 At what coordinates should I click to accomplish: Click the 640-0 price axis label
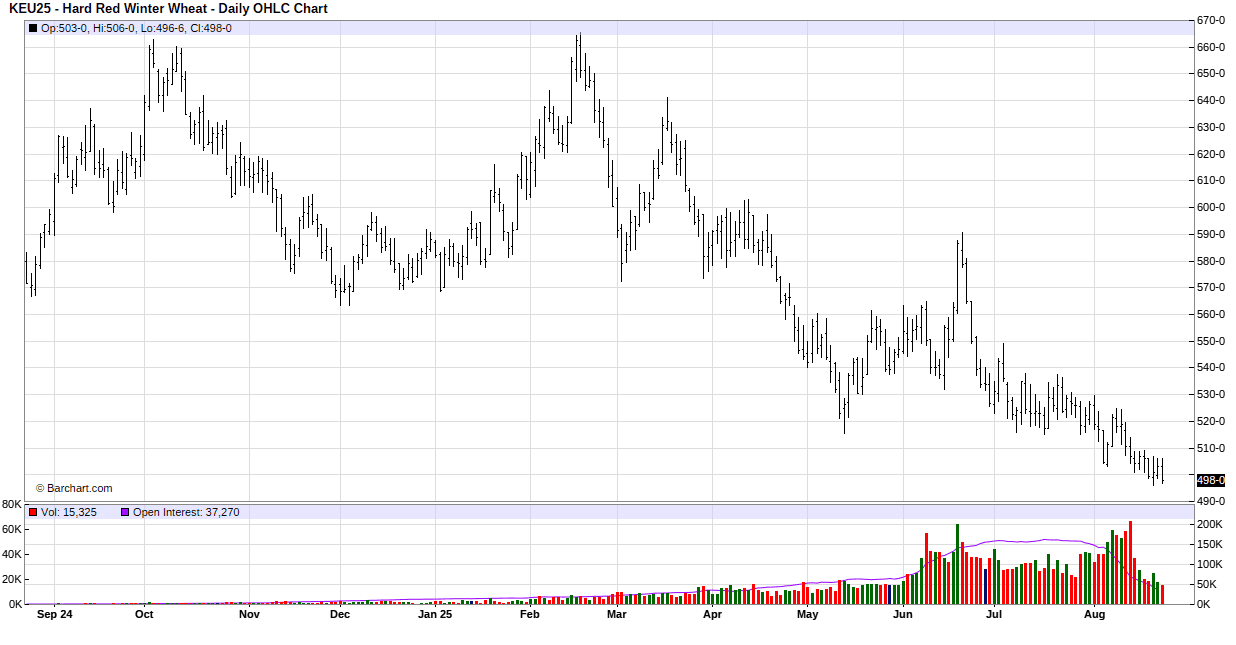(x=1212, y=100)
